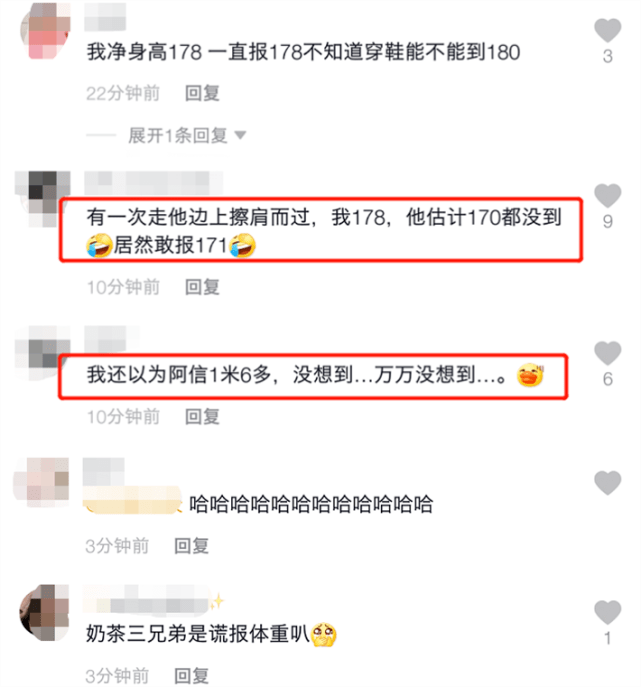The height and width of the screenshot is (687, 641).
Task: Open first commenter's pink avatar
Action: (x=45, y=31)
